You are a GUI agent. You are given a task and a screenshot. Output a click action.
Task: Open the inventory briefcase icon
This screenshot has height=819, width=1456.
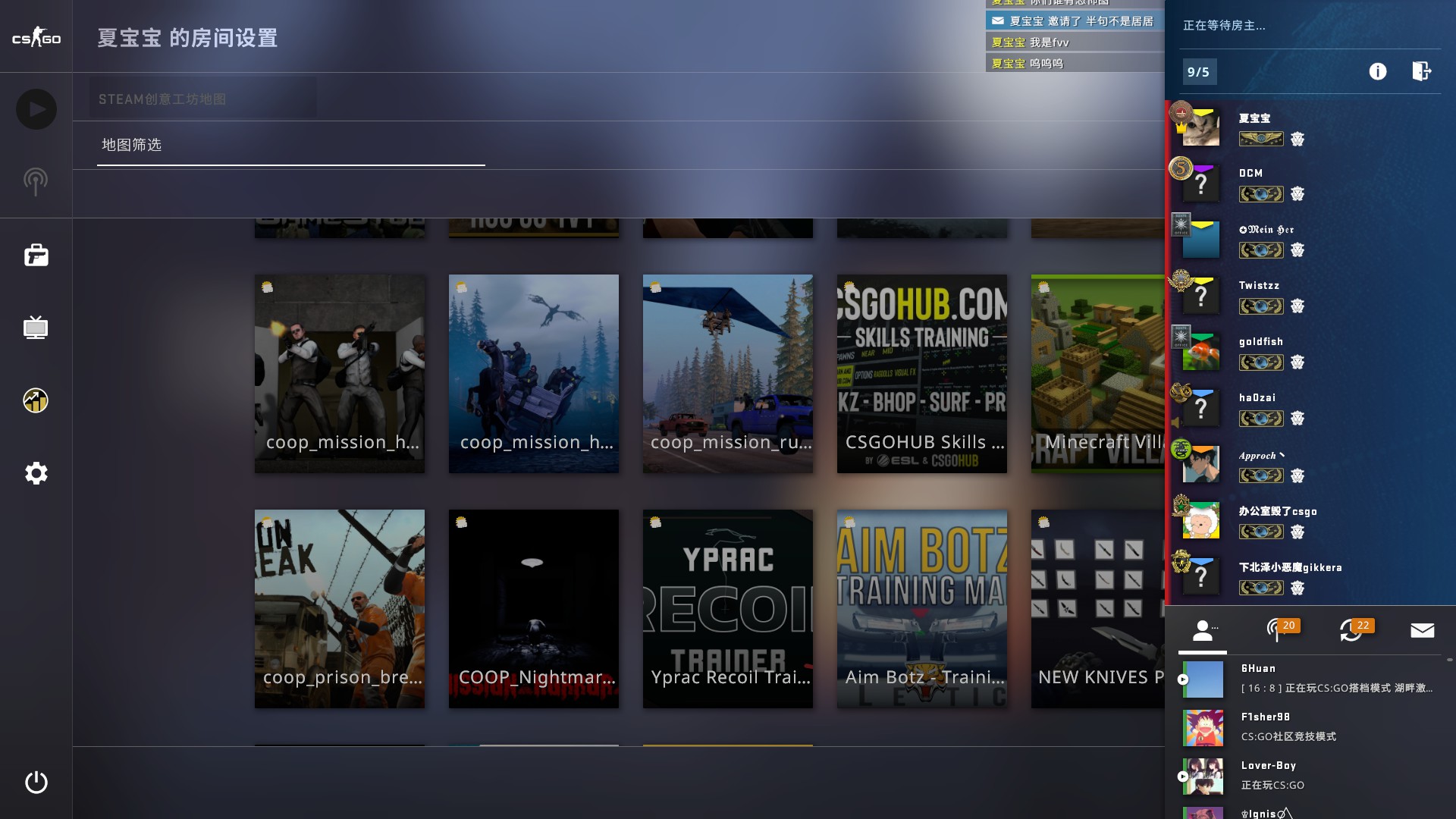click(x=36, y=256)
